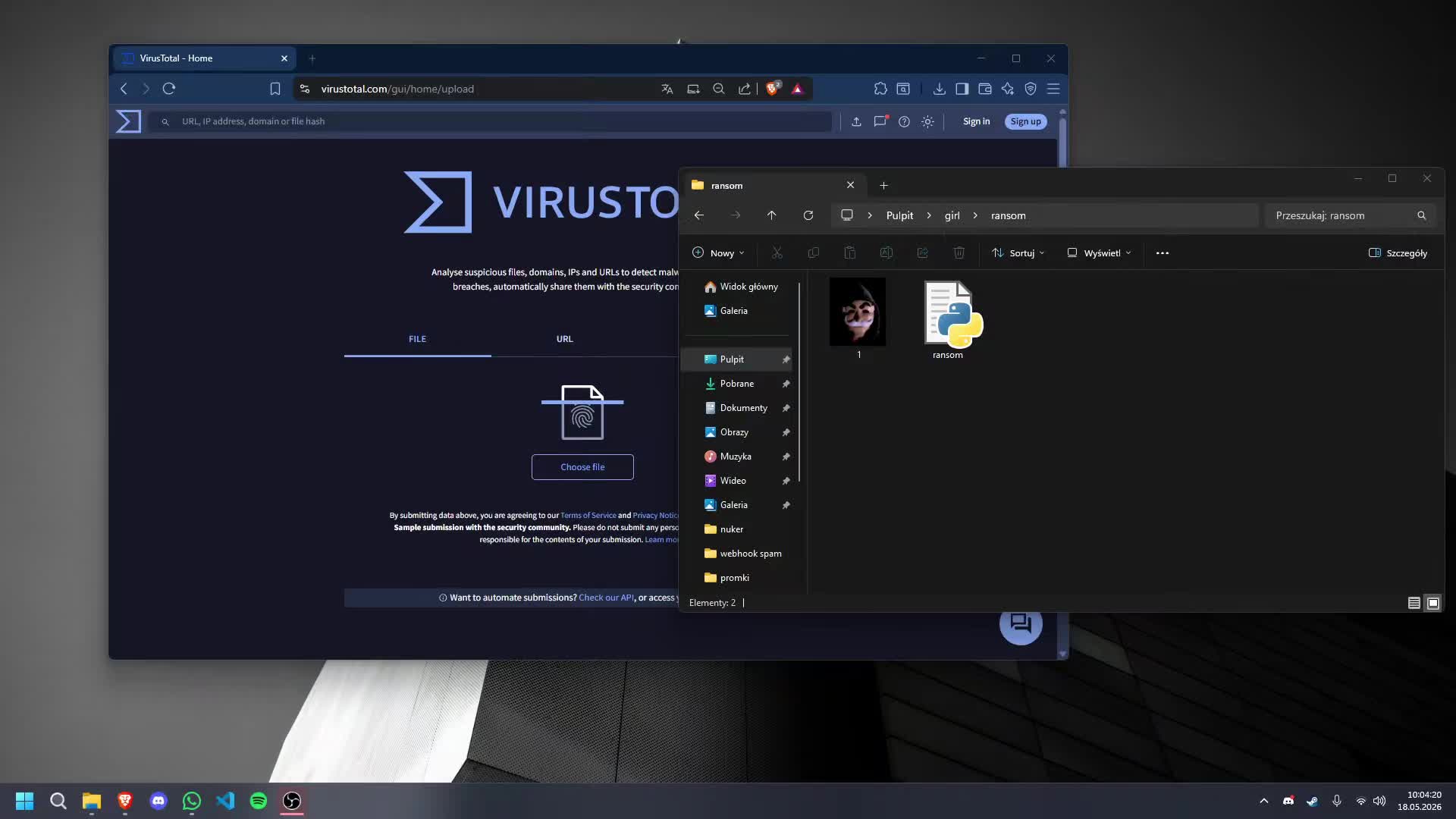Open the Wyświetl dropdown
This screenshot has height=819, width=1456.
pos(1099,253)
